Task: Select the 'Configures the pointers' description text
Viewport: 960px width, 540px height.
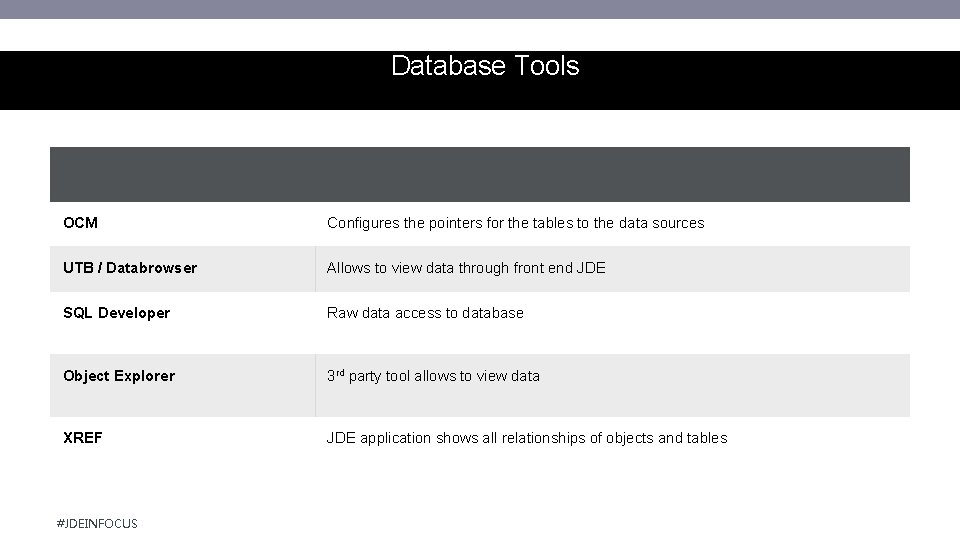Action: coord(515,223)
